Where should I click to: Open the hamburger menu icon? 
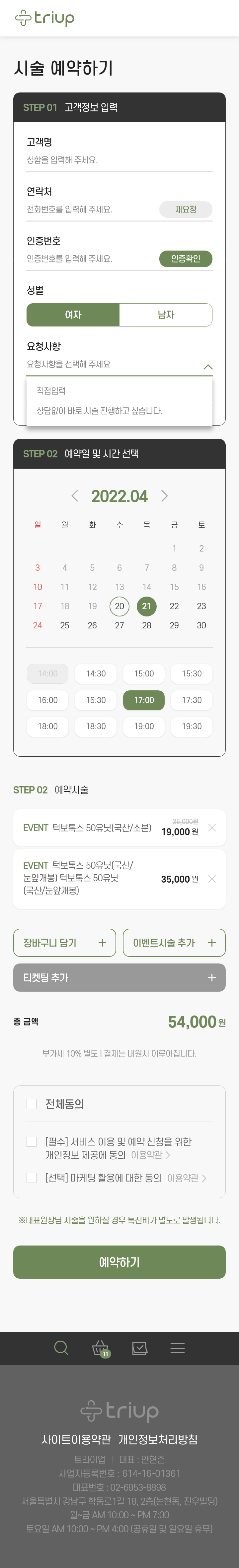[x=177, y=1348]
